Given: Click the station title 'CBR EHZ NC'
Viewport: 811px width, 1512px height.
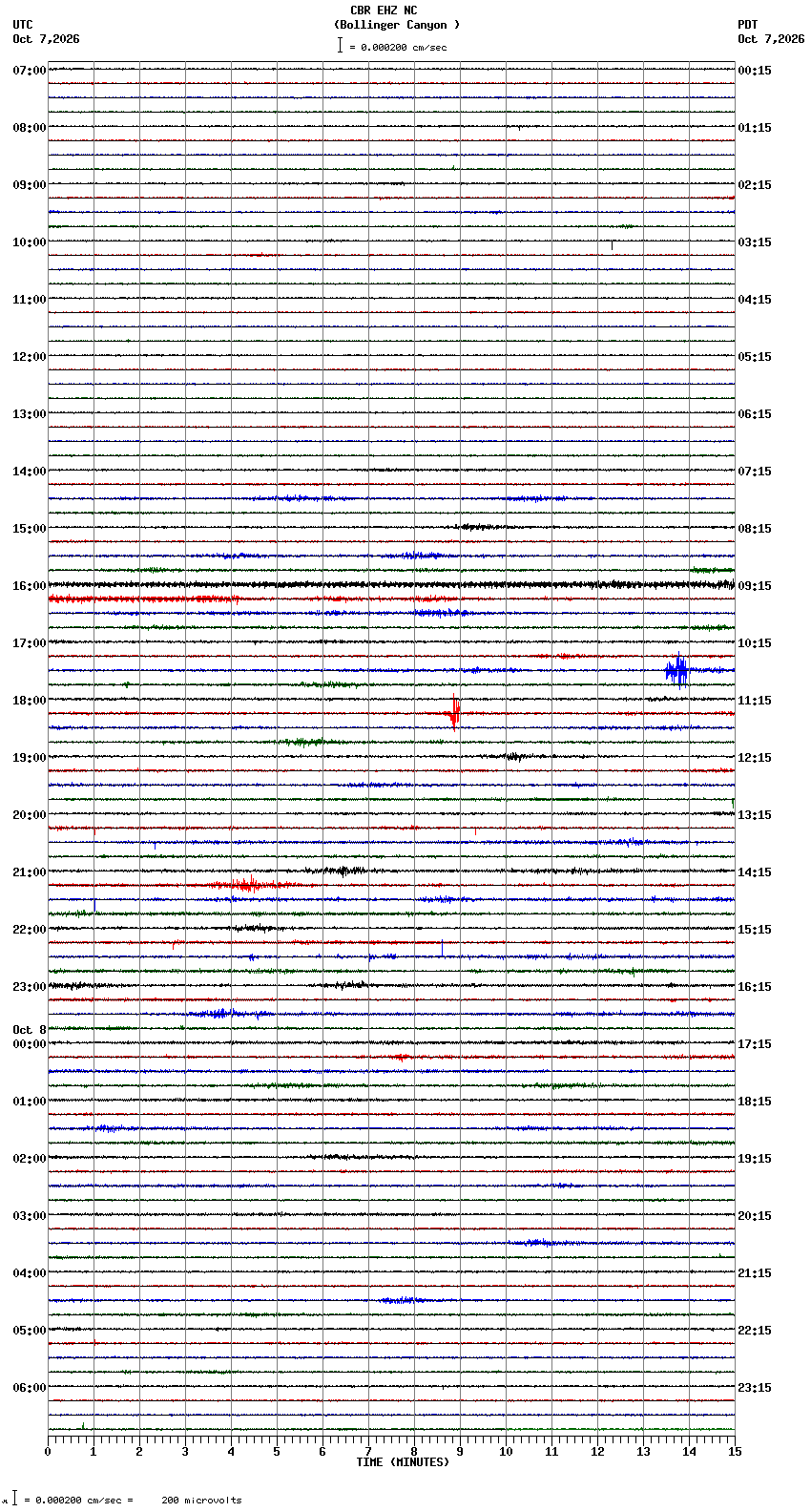Looking at the screenshot, I should pos(384,10).
